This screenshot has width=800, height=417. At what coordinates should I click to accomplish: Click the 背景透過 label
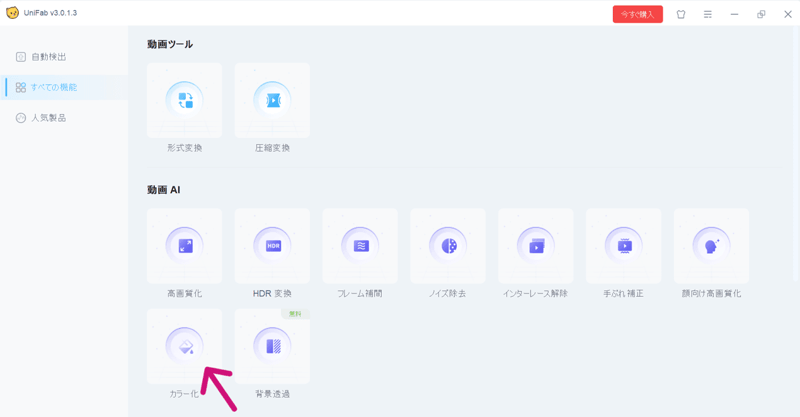point(272,394)
